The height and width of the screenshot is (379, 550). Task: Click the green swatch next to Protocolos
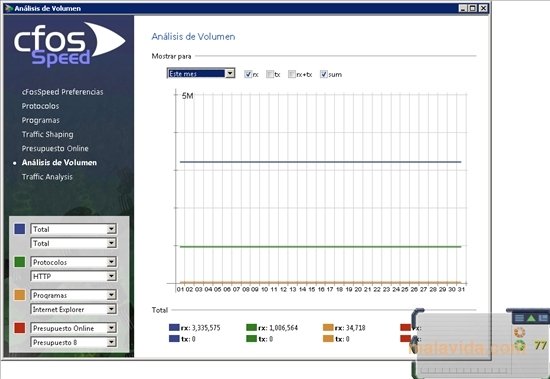[x=20, y=262]
